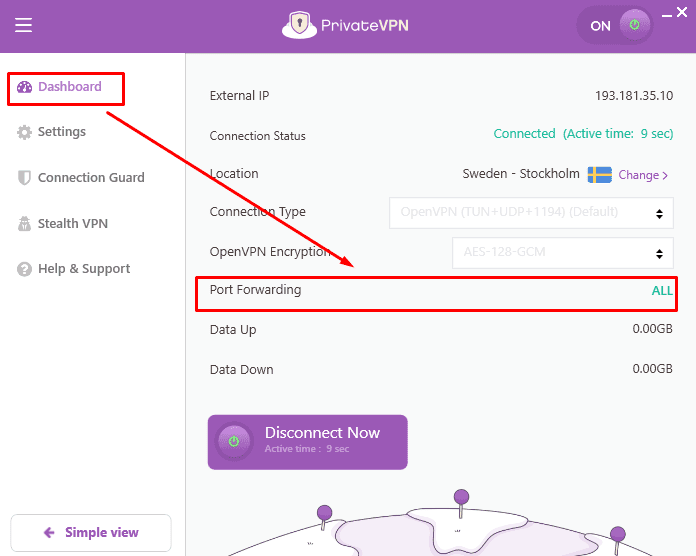
Task: Open the hamburger menu
Action: tap(23, 25)
